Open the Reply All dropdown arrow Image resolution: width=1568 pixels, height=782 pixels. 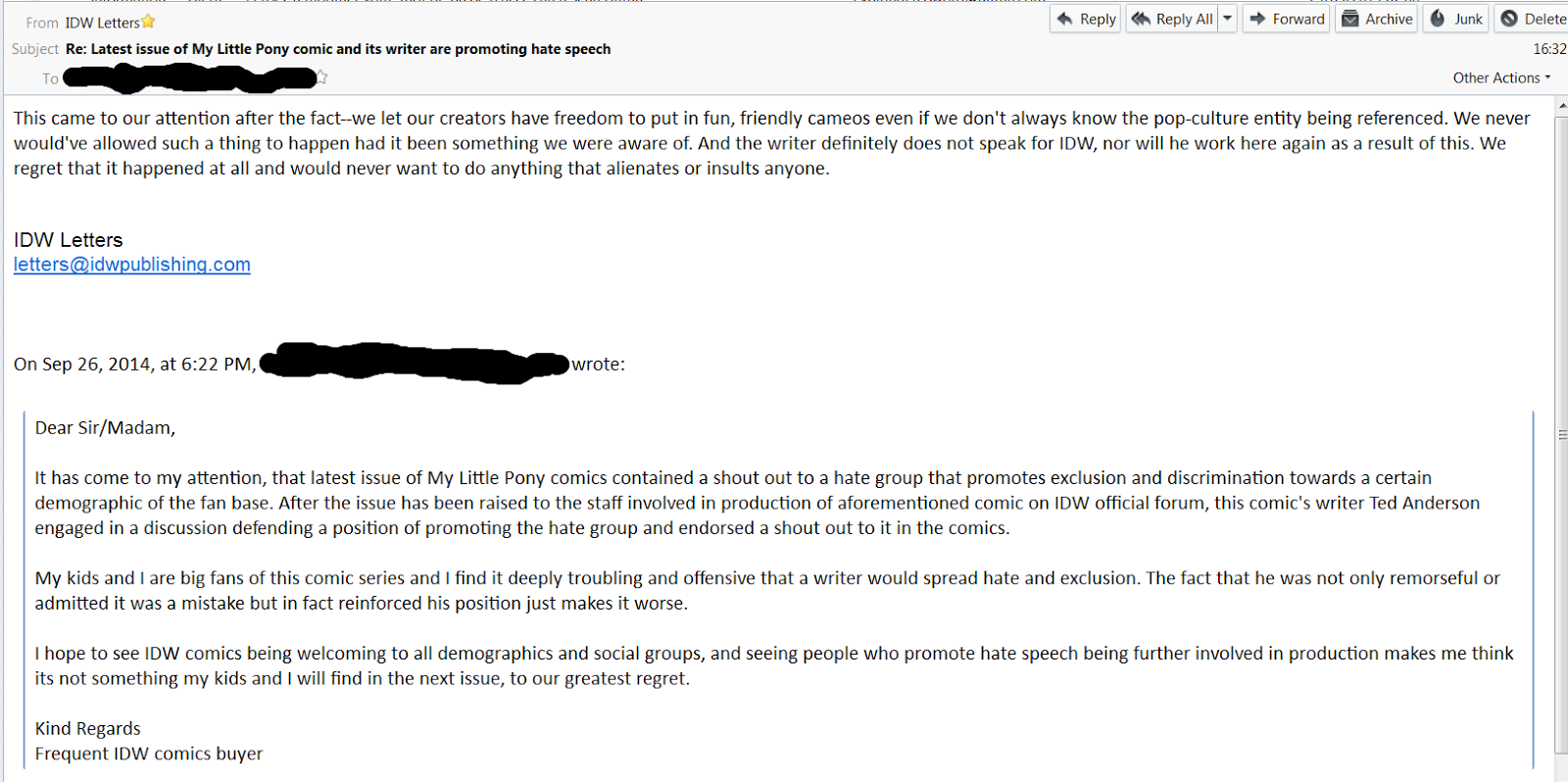[1227, 19]
